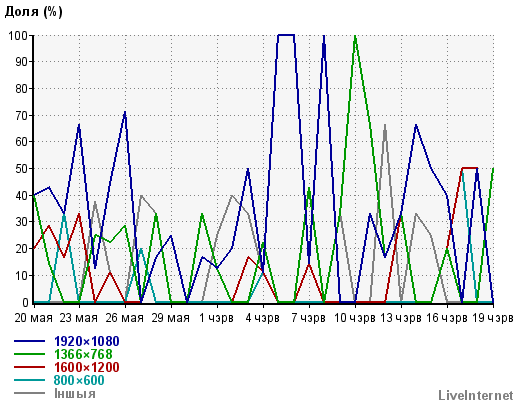Click the red 1600×1200 legend color line
Screen dimensions: 520x405
(x=29, y=367)
